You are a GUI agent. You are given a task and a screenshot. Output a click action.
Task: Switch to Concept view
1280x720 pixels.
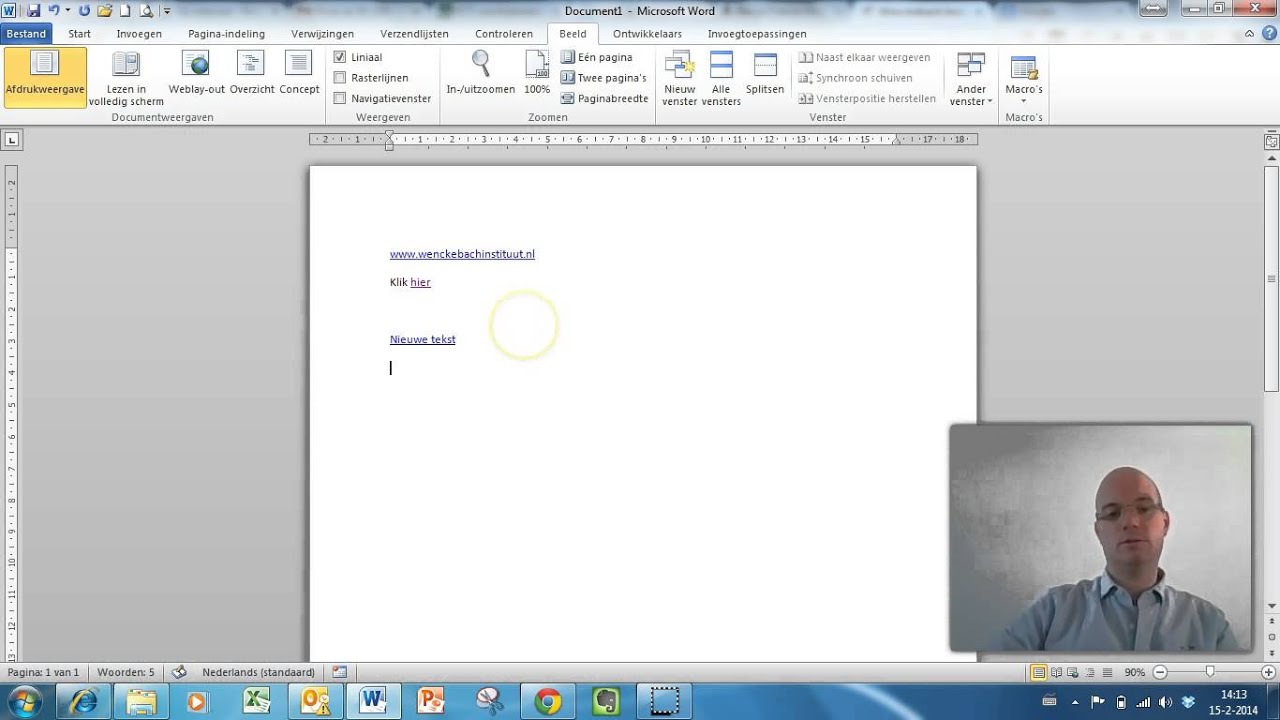tap(299, 74)
